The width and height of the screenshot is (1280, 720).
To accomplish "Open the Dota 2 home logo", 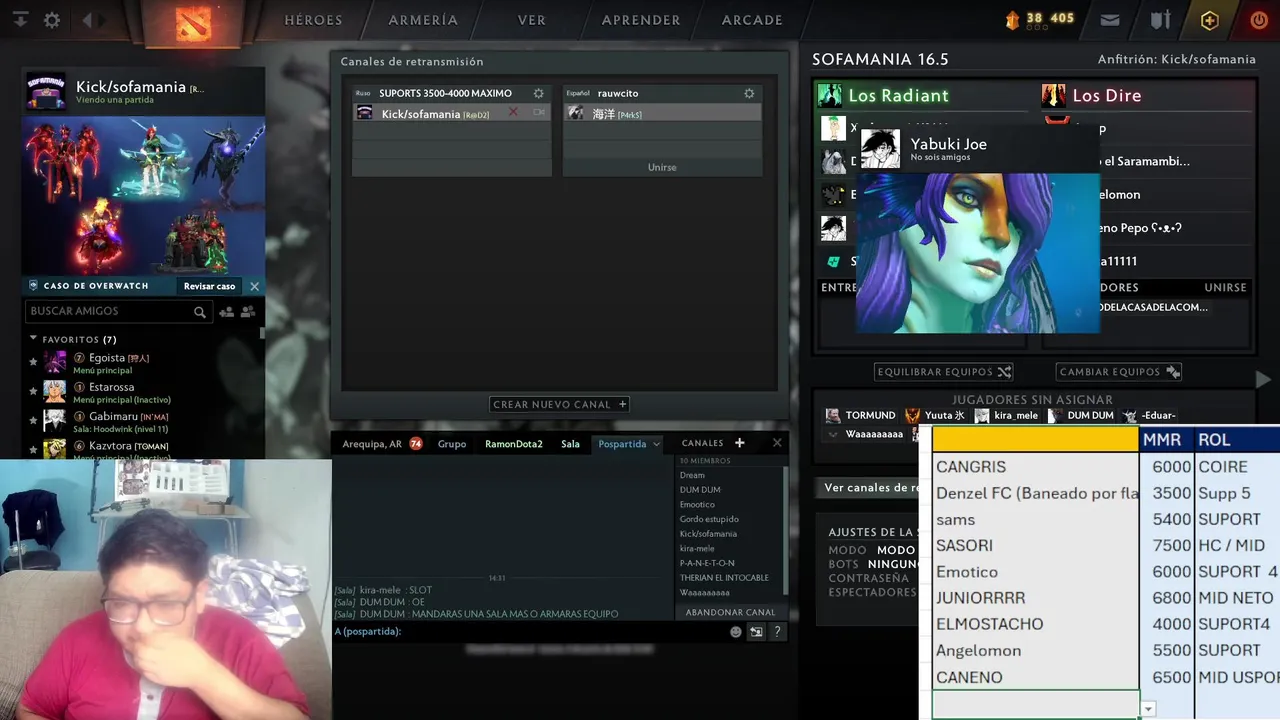I will point(194,23).
